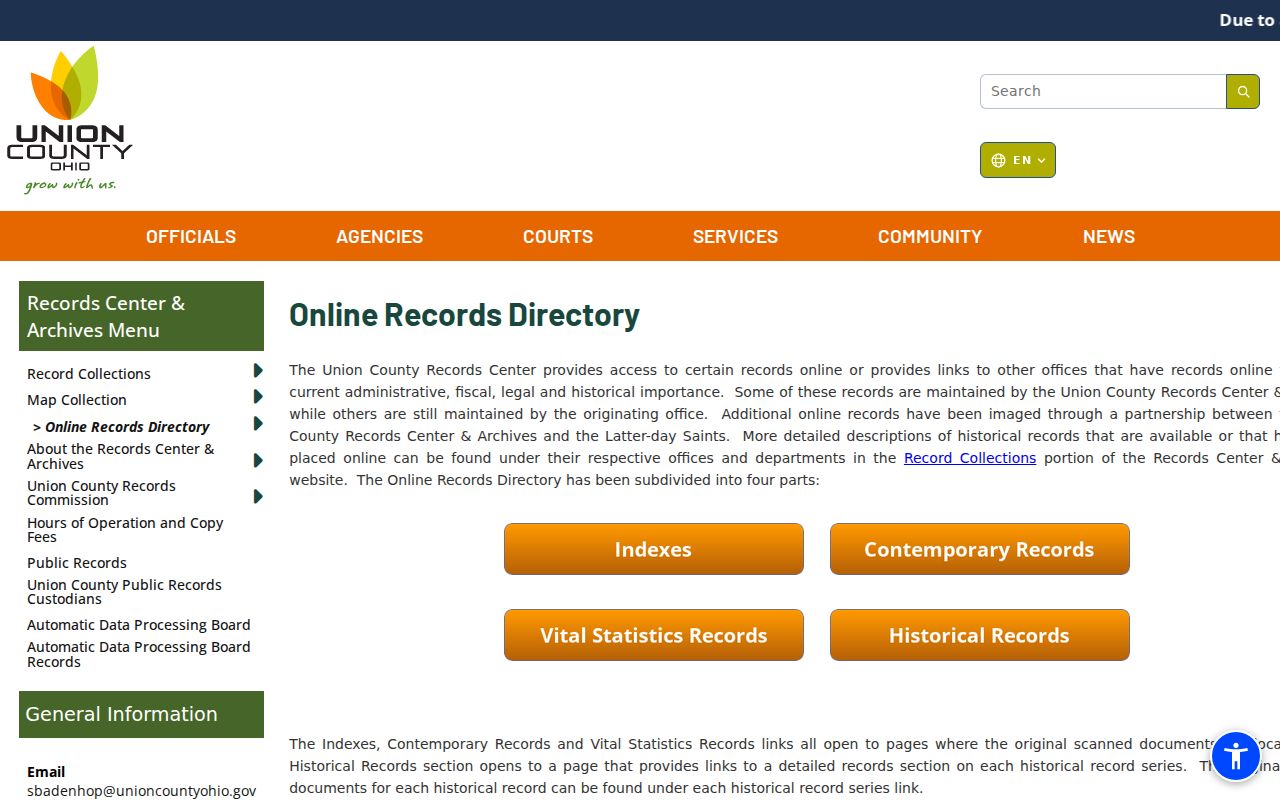Click the Records Center & Archives Menu header
The height and width of the screenshot is (800, 1280).
(141, 316)
